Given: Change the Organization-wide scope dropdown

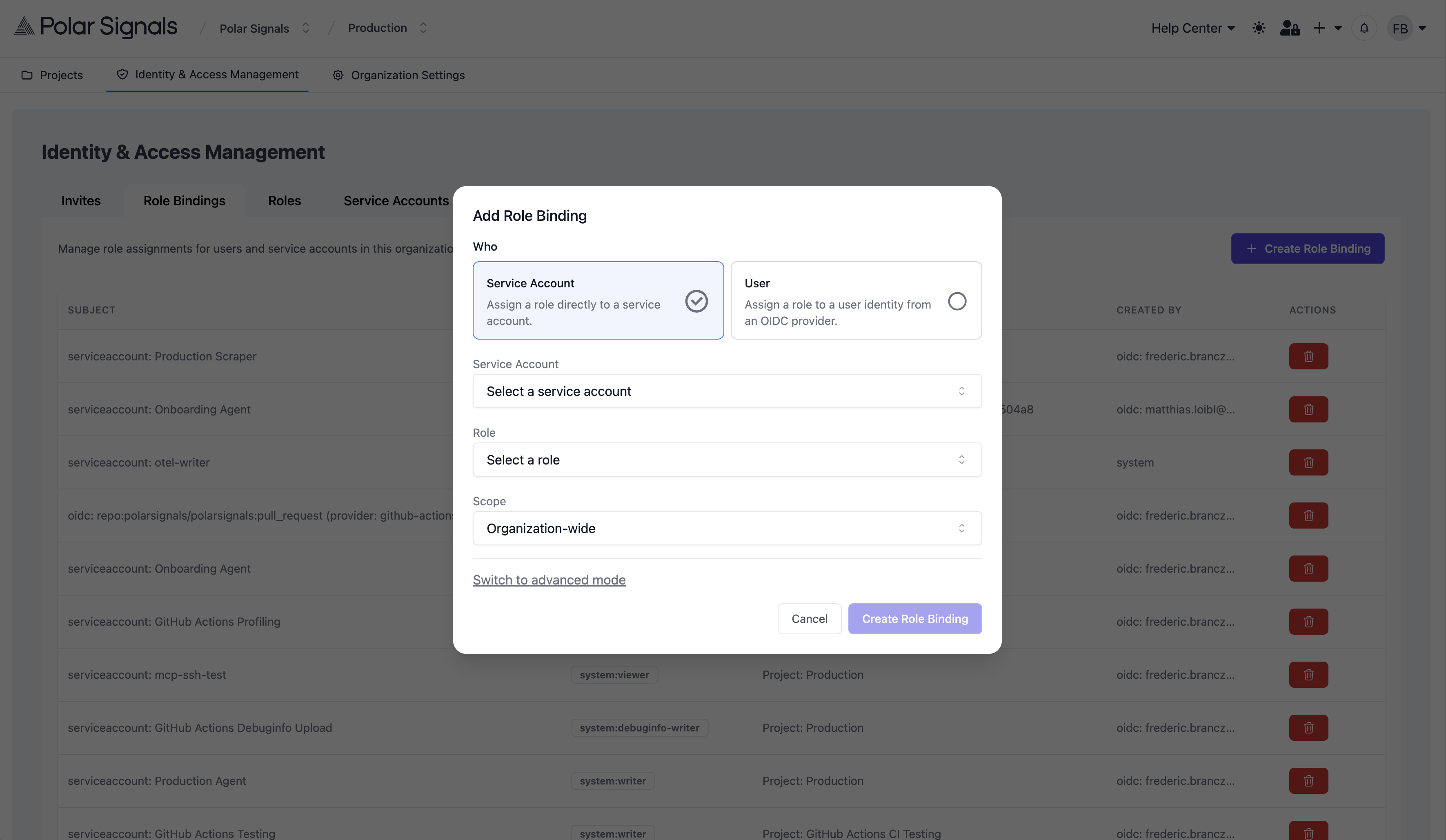Looking at the screenshot, I should (726, 528).
